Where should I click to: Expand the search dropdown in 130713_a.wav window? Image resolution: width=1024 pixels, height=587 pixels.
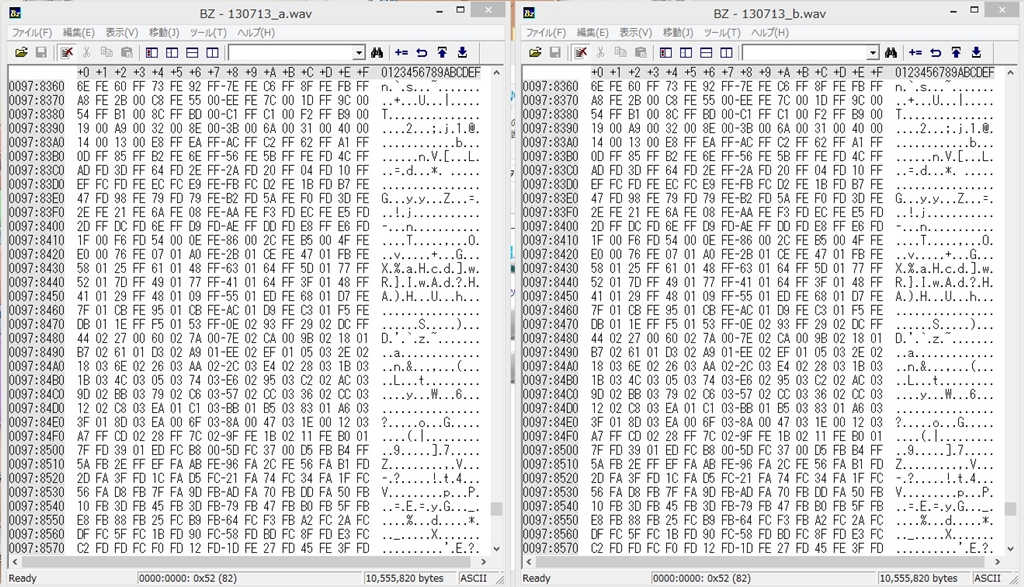tap(359, 52)
